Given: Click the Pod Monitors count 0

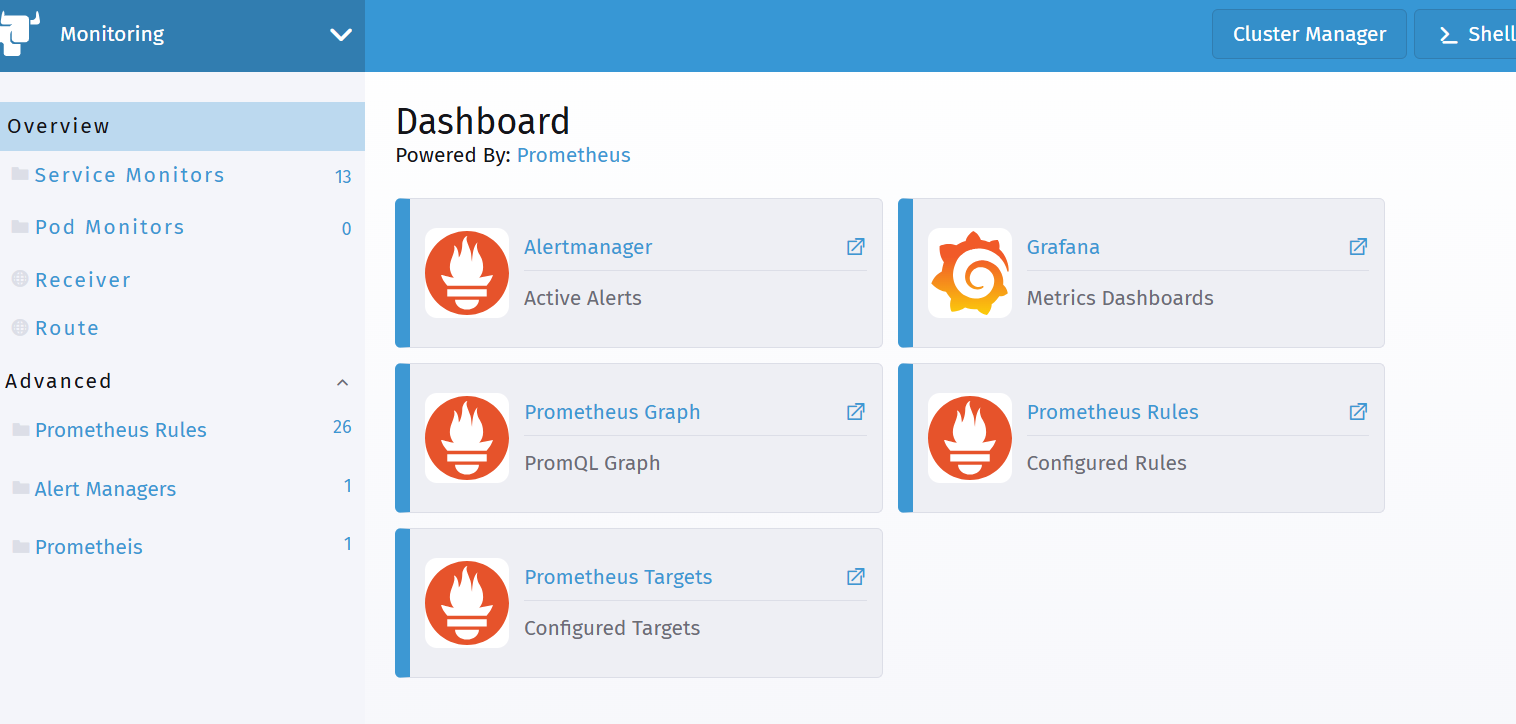Looking at the screenshot, I should [347, 229].
